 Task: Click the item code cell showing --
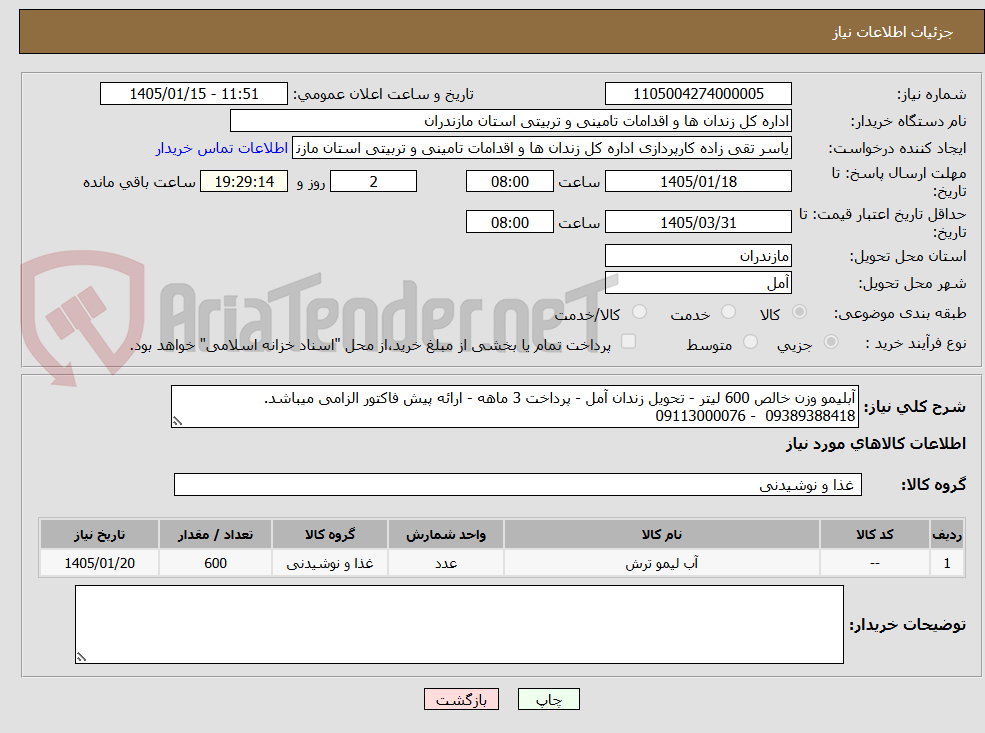tap(874, 563)
